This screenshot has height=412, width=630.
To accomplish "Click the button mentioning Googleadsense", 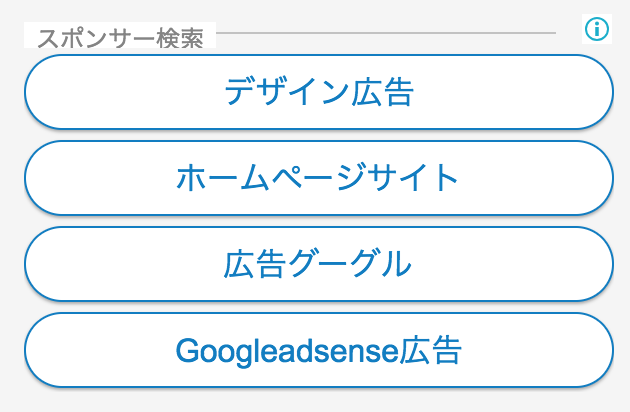I will point(319,350).
